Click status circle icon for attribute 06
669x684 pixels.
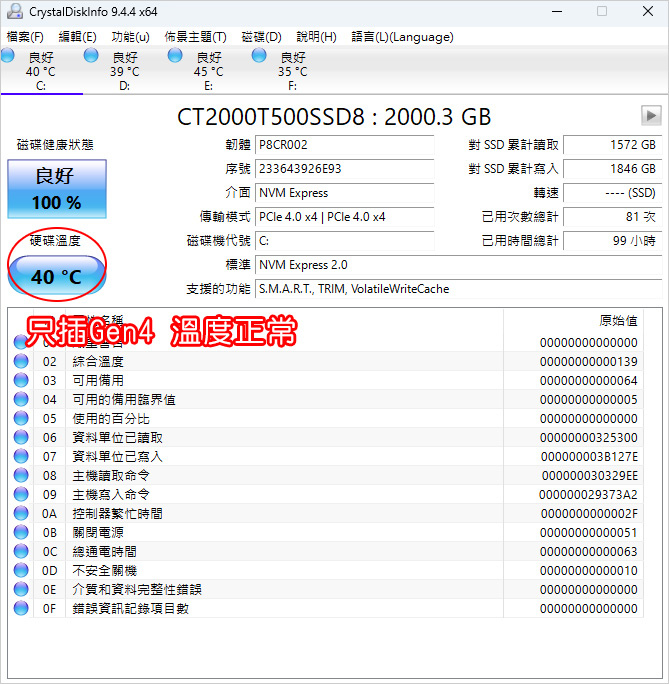point(21,437)
